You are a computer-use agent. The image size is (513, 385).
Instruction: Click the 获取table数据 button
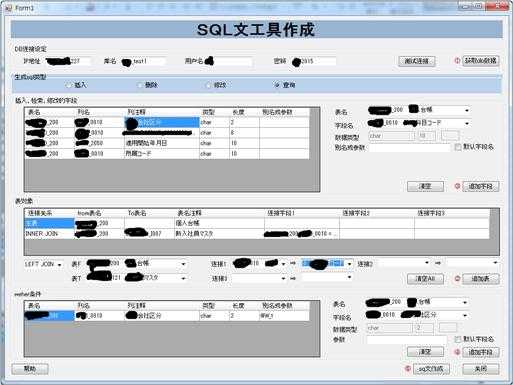pos(481,61)
